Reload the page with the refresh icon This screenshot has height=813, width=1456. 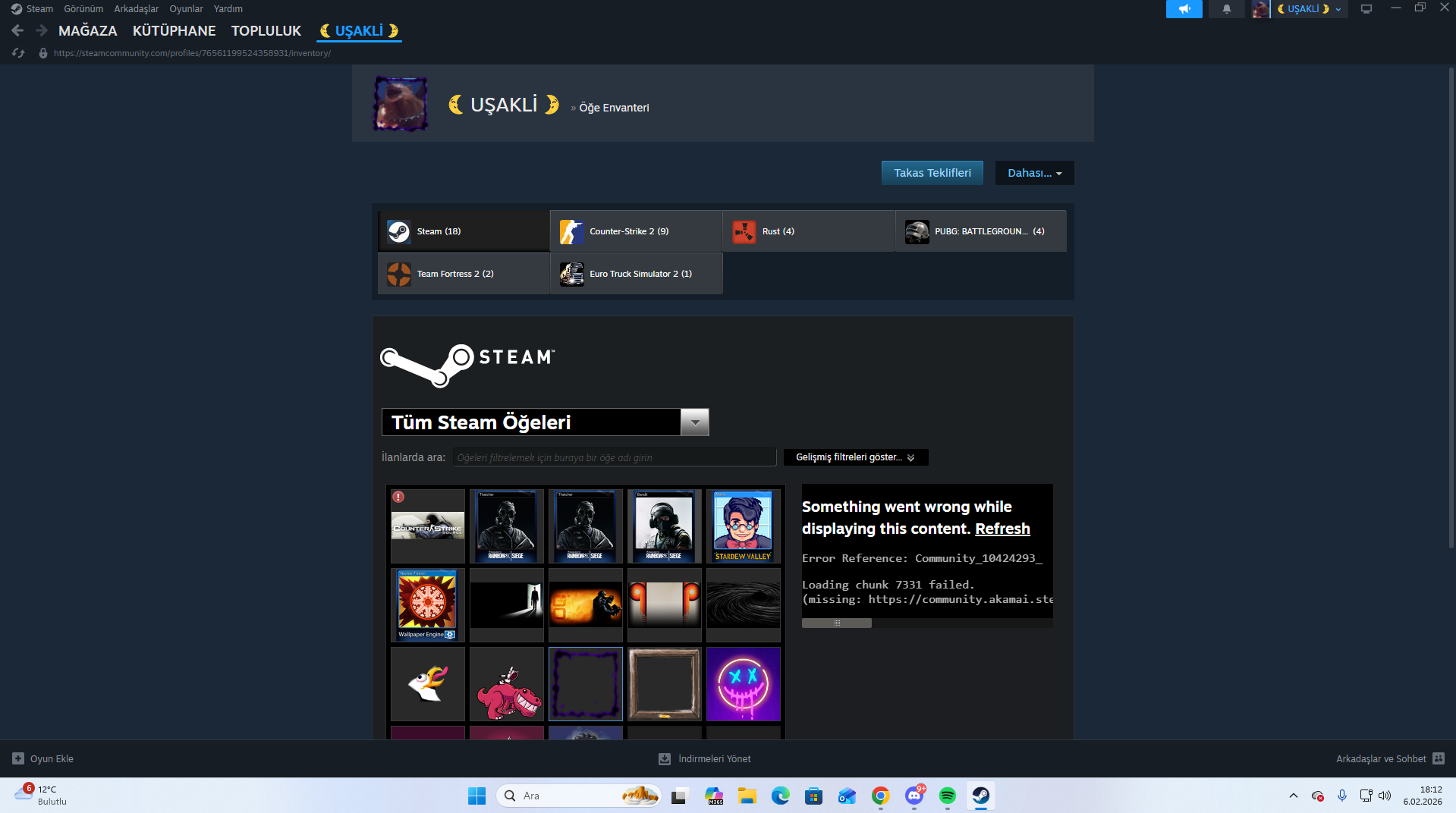point(18,53)
